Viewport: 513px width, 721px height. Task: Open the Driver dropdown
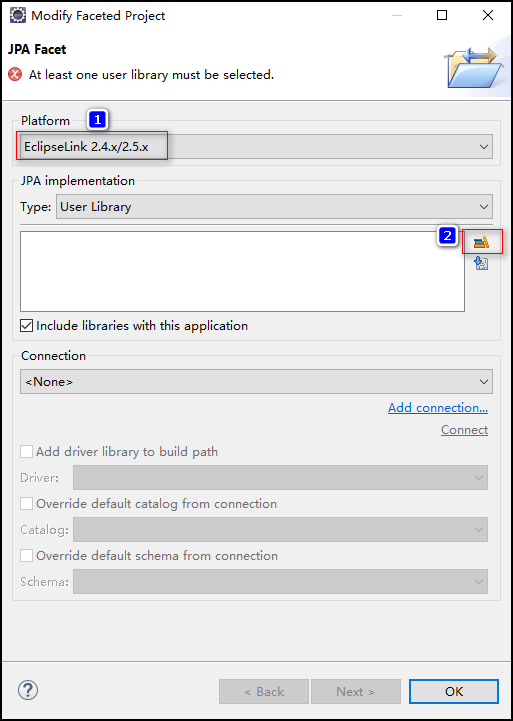[x=280, y=477]
